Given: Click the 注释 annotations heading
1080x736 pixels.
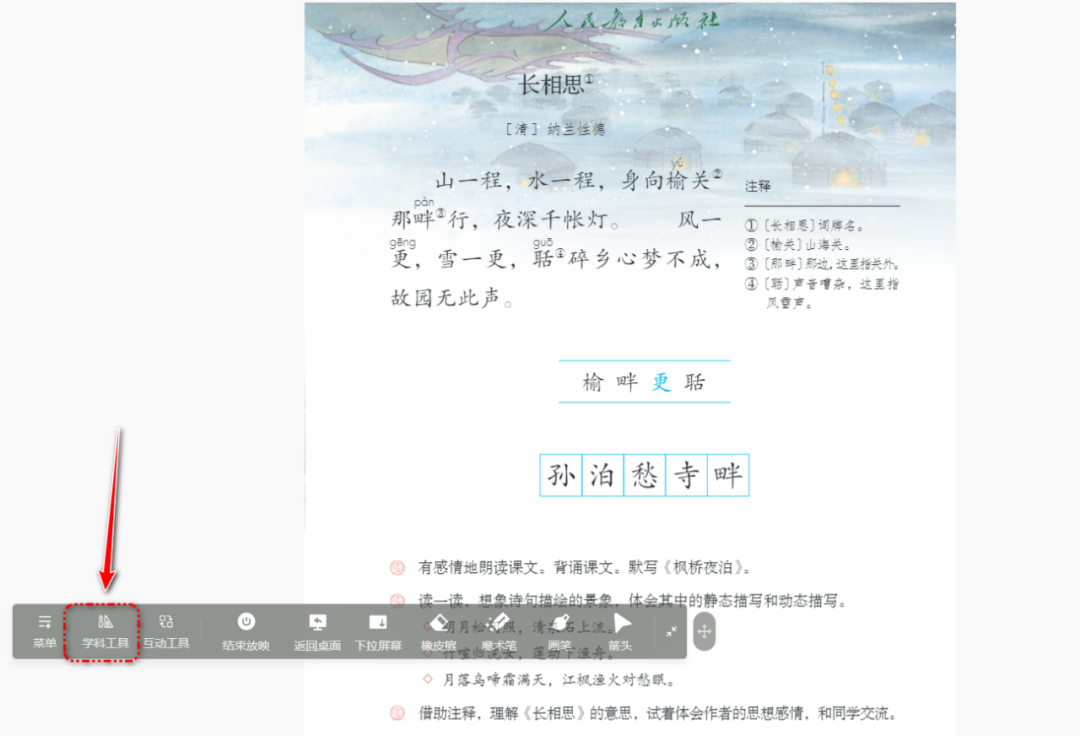Looking at the screenshot, I should (x=756, y=185).
